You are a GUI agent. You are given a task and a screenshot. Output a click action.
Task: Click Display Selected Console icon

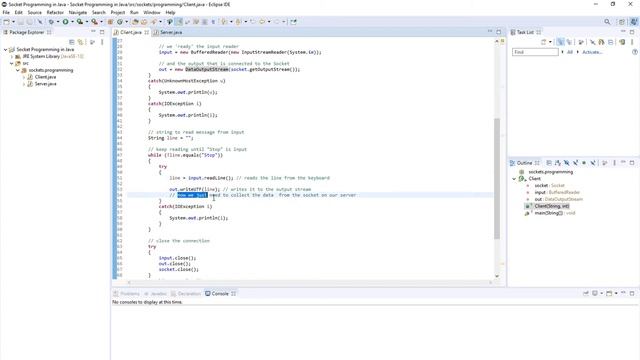coord(595,293)
